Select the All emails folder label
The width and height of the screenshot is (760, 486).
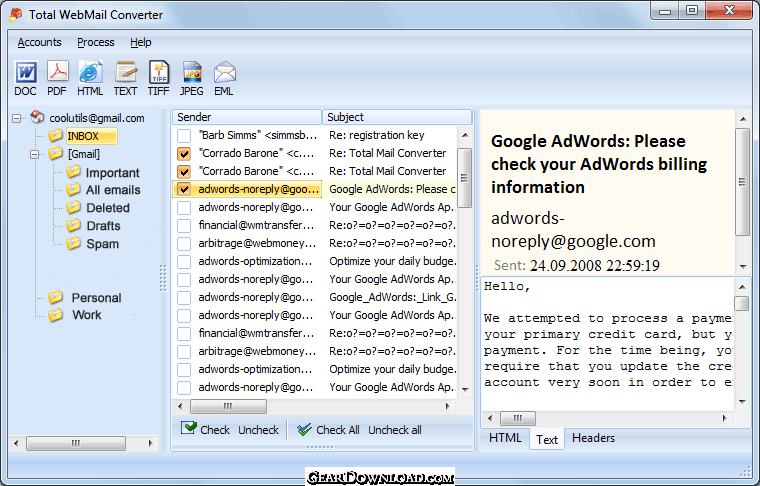click(x=113, y=190)
